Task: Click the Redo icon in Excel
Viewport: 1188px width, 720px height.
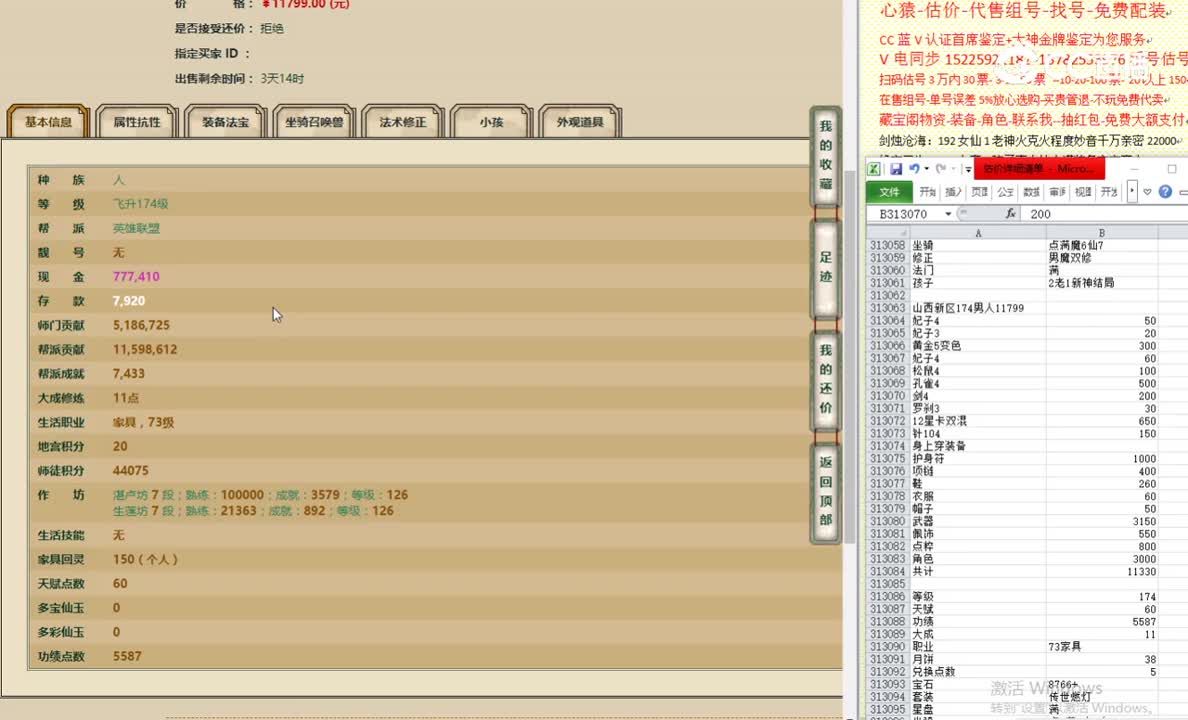Action: pos(939,169)
